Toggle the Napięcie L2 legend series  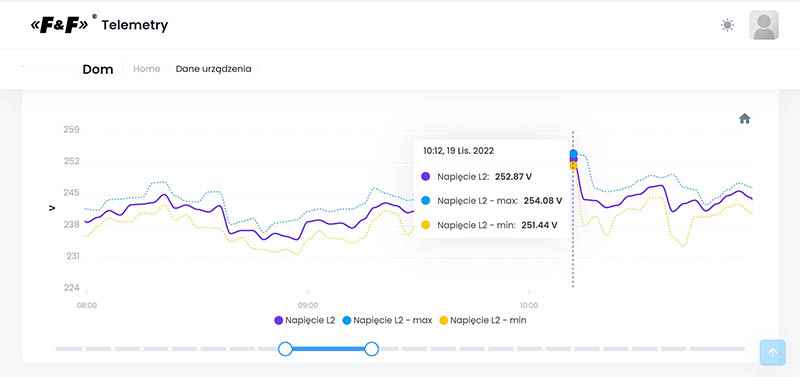[305, 320]
